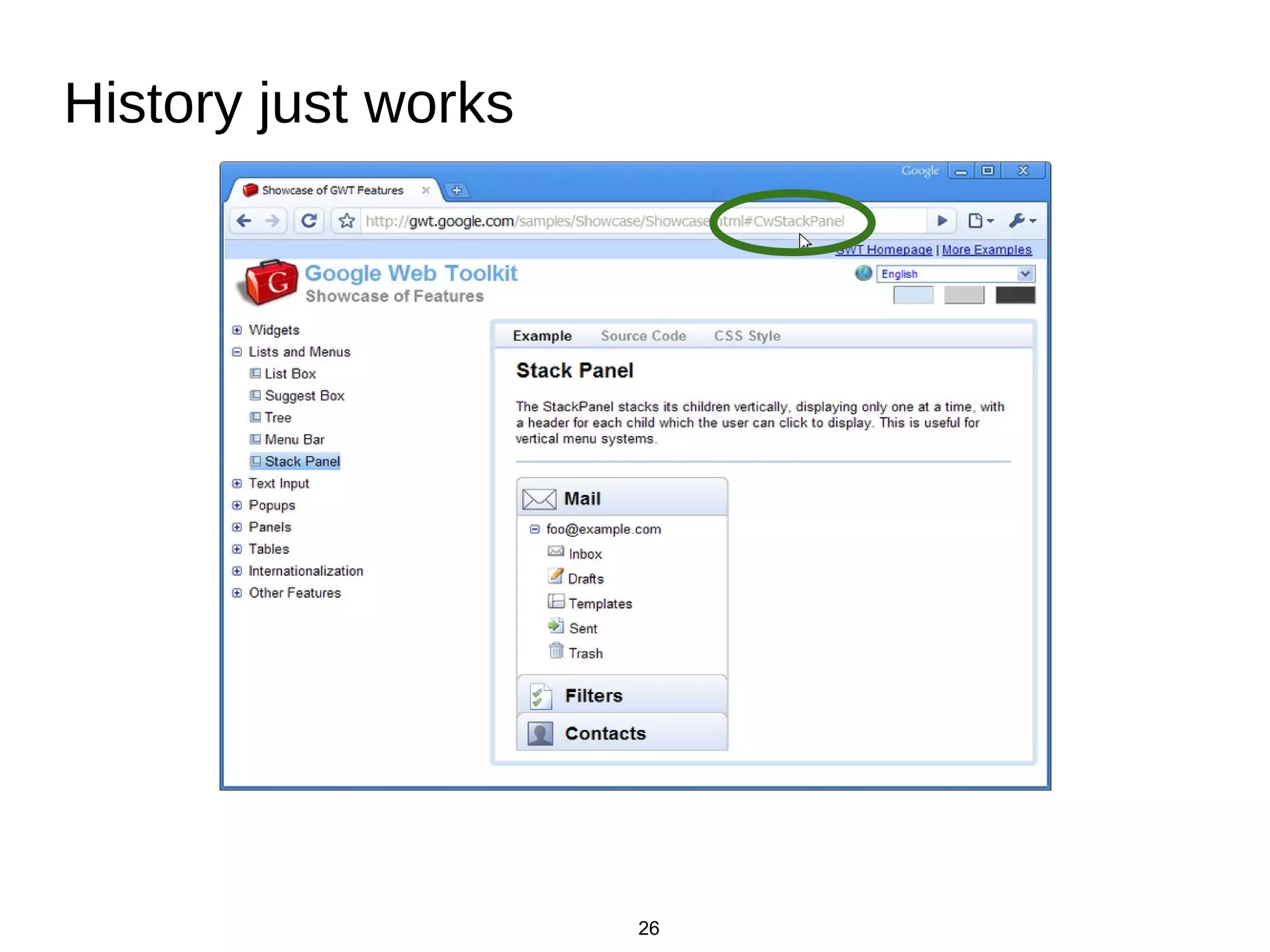Open the English language dropdown
Image resolution: width=1270 pixels, height=952 pixels.
tap(956, 274)
